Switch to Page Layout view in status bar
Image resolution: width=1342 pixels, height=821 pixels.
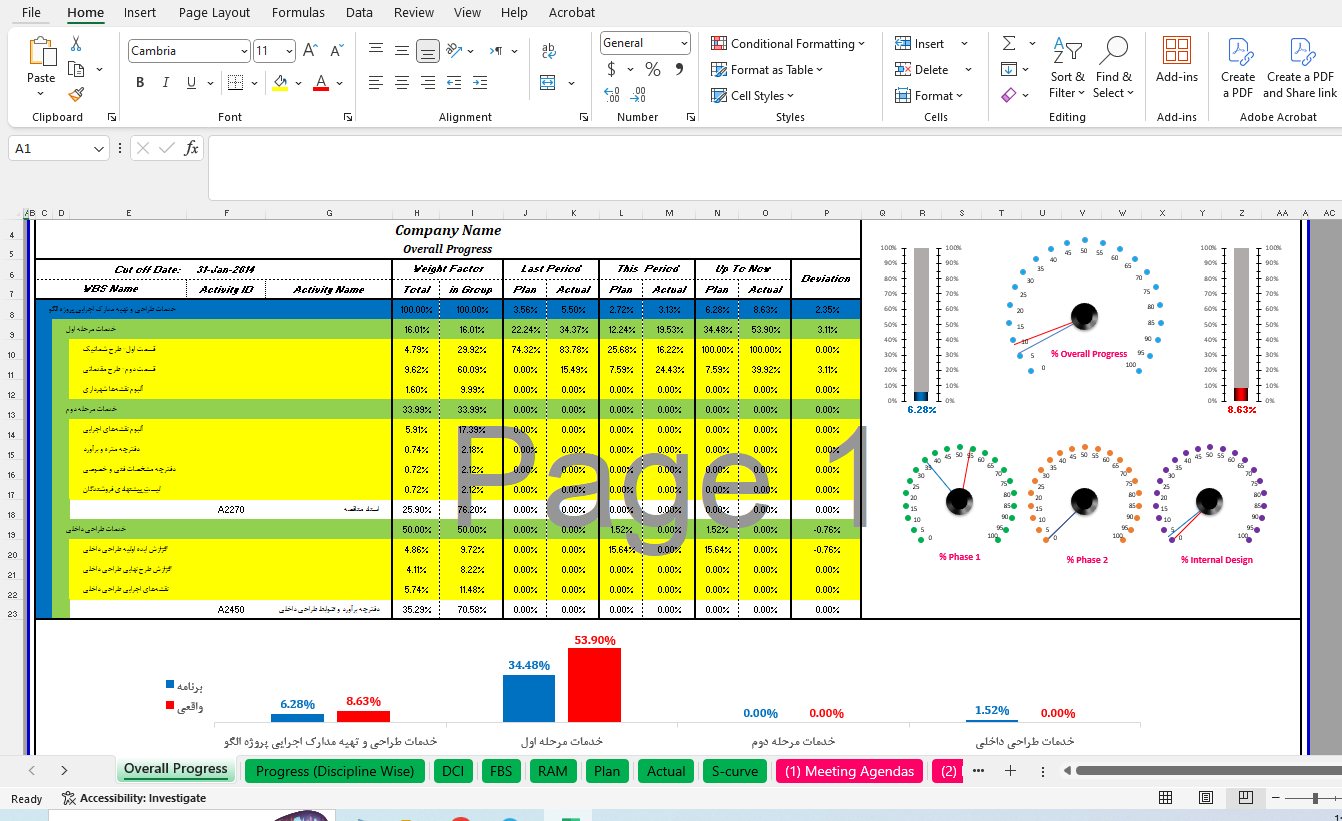coord(1206,798)
